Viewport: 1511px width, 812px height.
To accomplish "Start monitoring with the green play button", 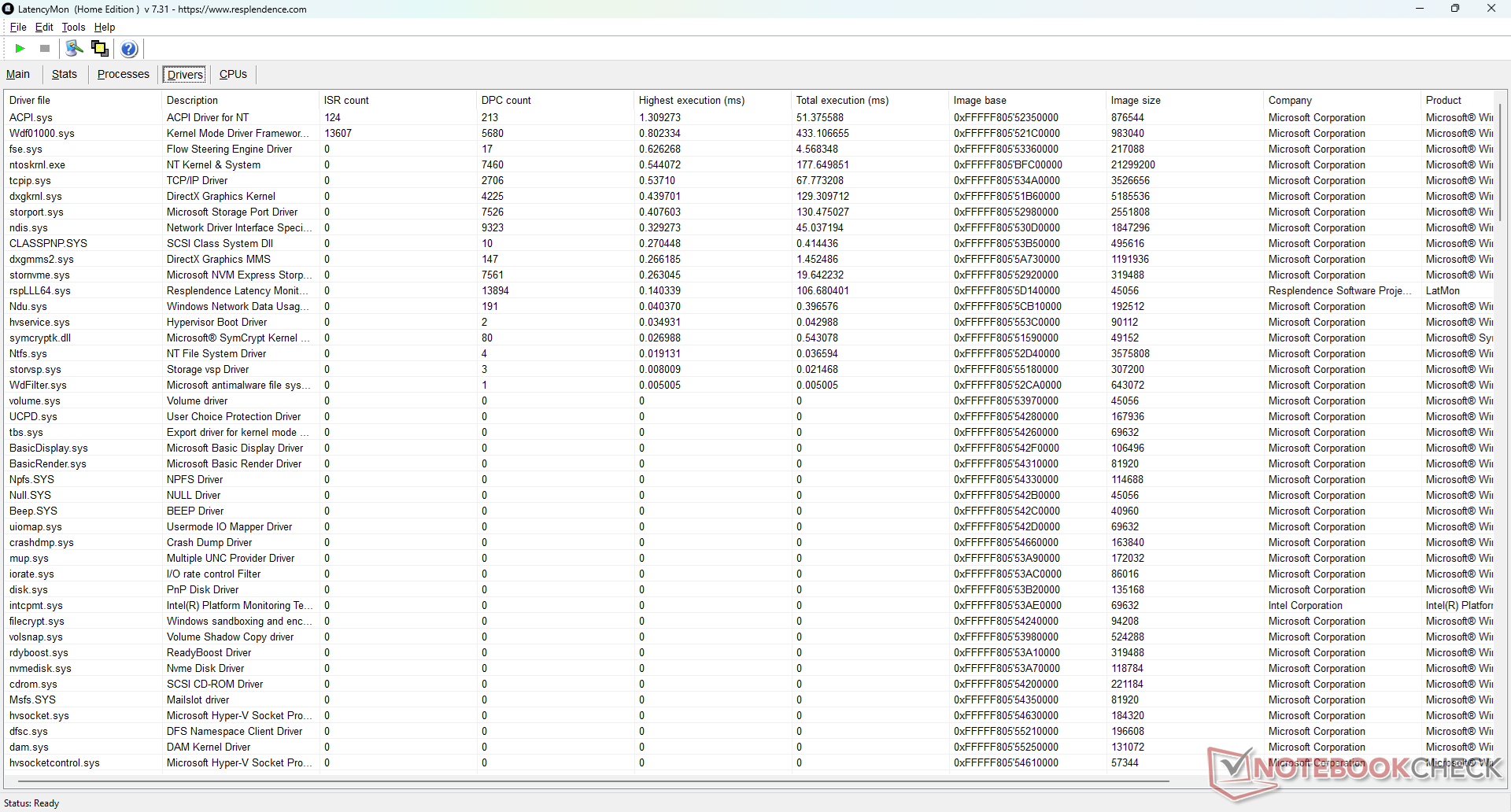I will point(20,49).
